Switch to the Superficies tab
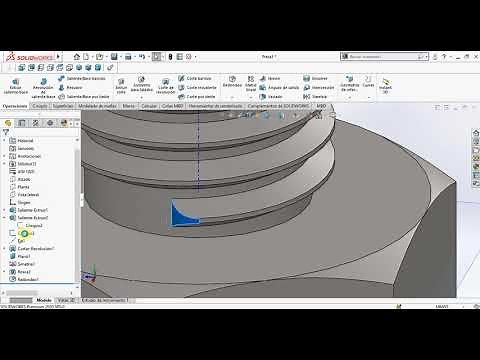 pos(63,106)
